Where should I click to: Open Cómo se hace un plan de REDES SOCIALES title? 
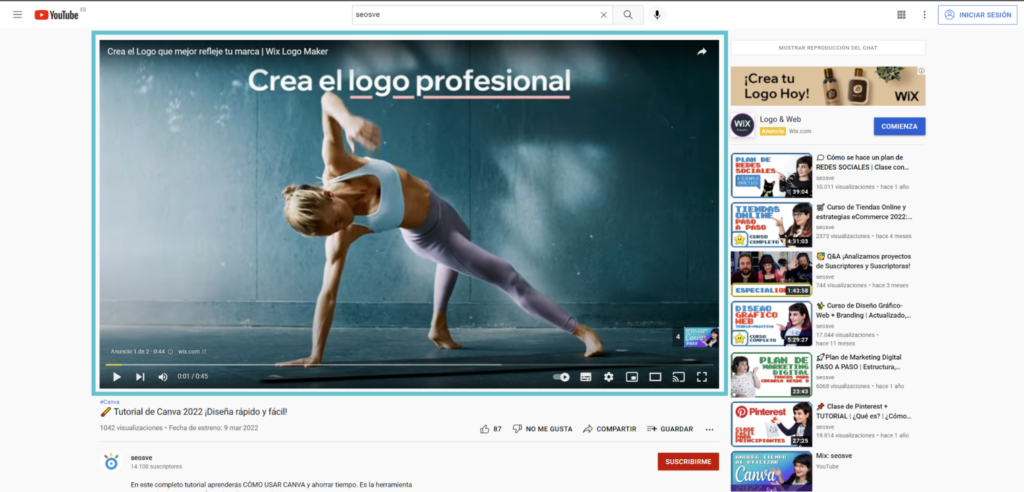tap(862, 162)
